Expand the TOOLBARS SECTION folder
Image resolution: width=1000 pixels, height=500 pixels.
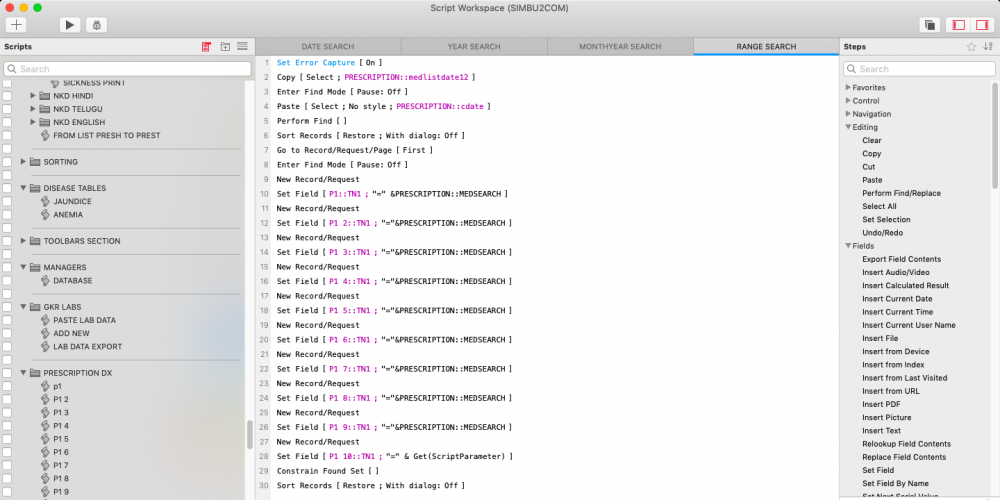tap(24, 241)
